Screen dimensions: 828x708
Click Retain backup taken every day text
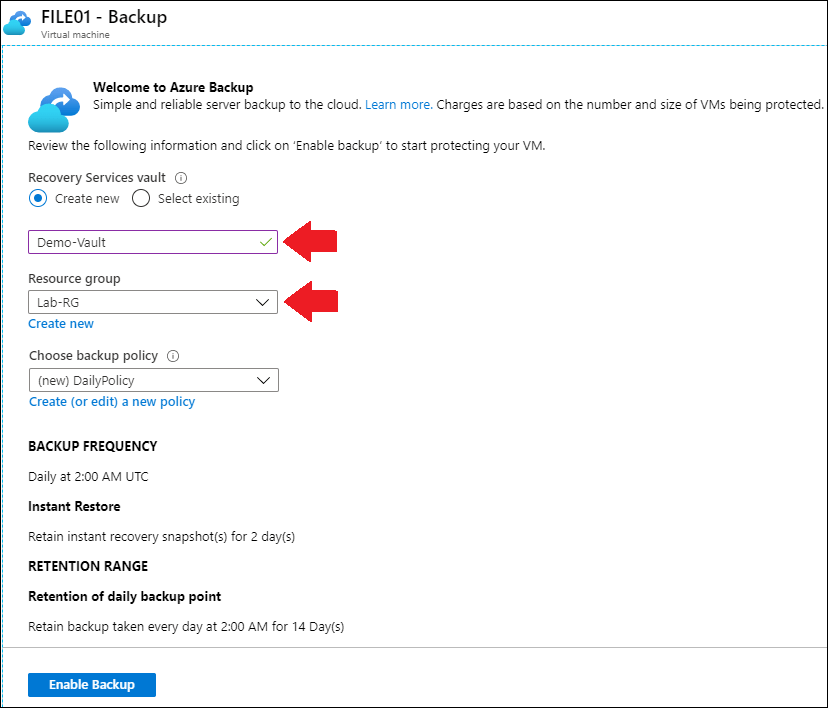(186, 627)
